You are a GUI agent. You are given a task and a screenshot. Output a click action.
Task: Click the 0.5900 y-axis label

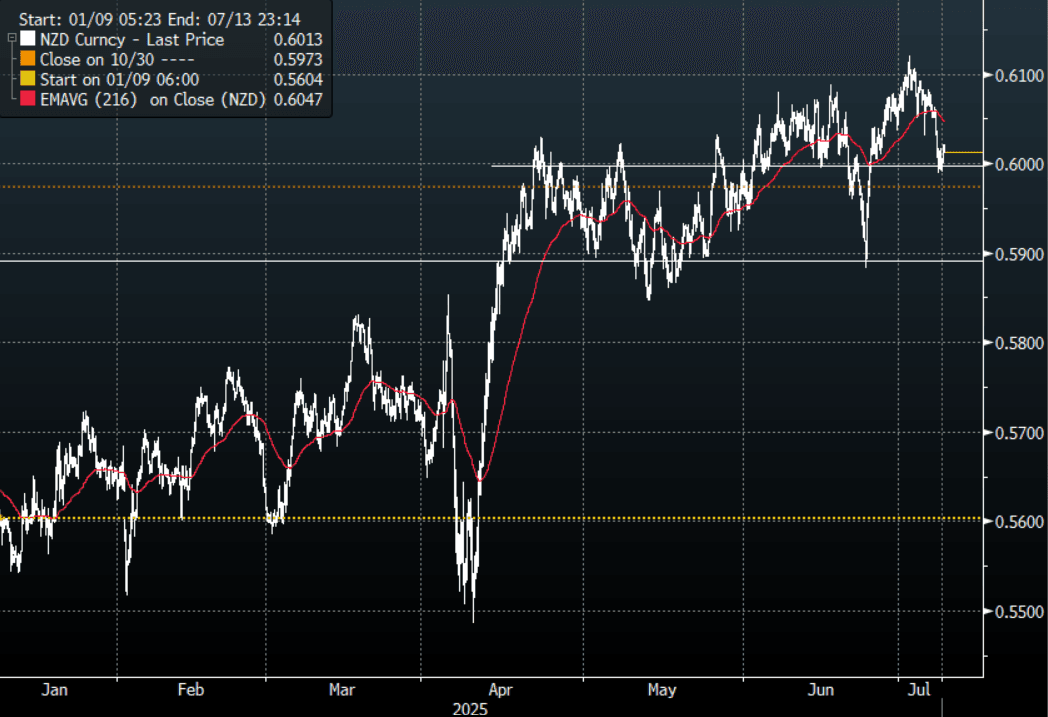tap(1019, 254)
